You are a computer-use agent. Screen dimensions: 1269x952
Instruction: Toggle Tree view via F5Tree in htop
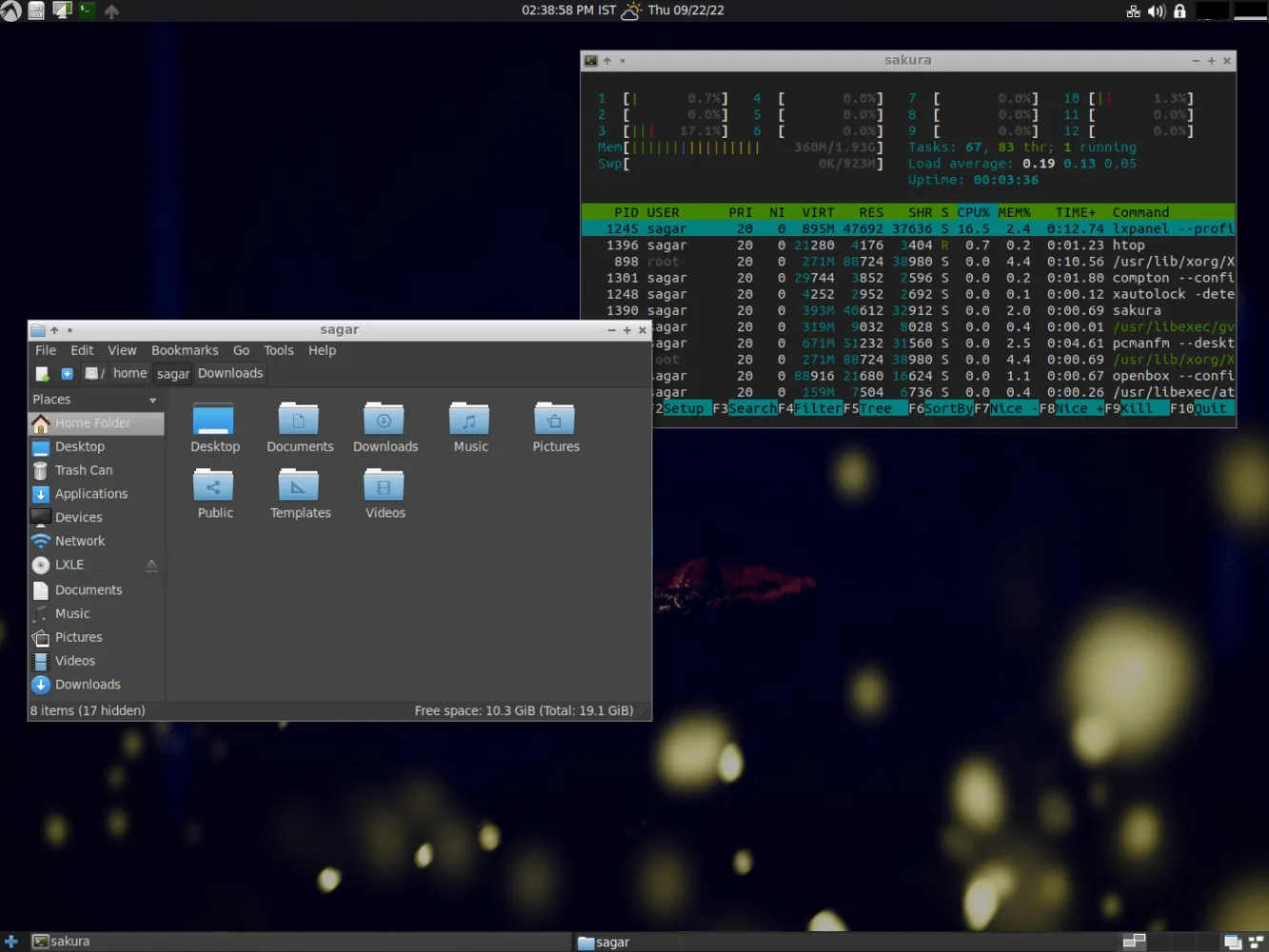coord(876,407)
